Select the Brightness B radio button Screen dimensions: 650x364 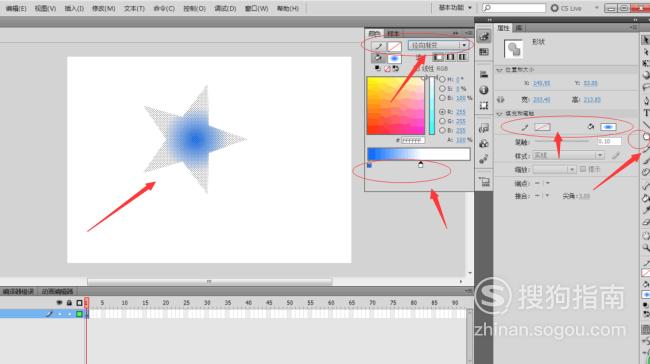(x=442, y=98)
